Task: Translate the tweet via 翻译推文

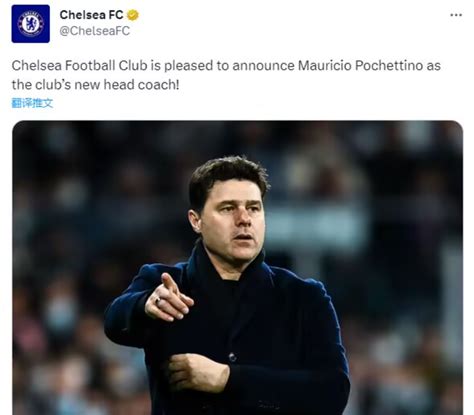Action: click(32, 103)
